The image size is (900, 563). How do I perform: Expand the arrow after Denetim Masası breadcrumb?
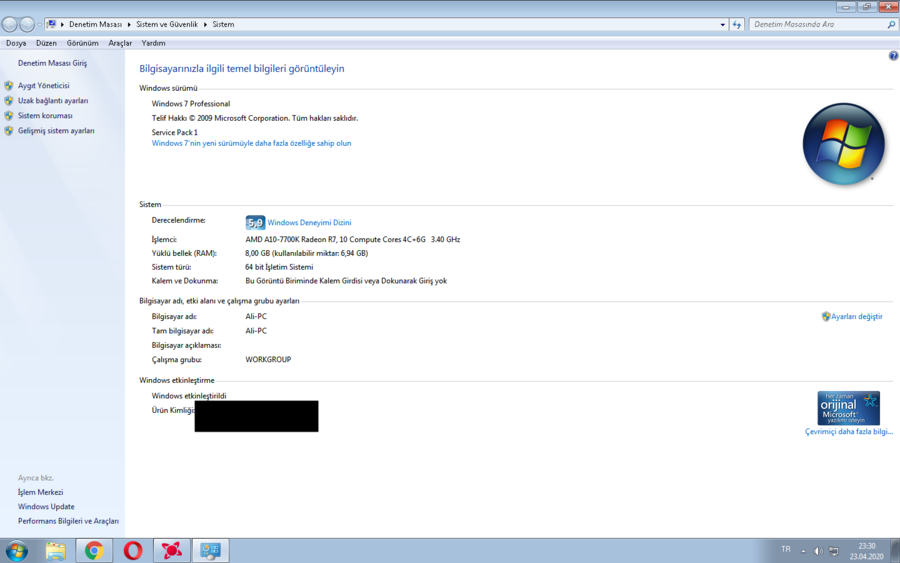pyautogui.click(x=129, y=25)
